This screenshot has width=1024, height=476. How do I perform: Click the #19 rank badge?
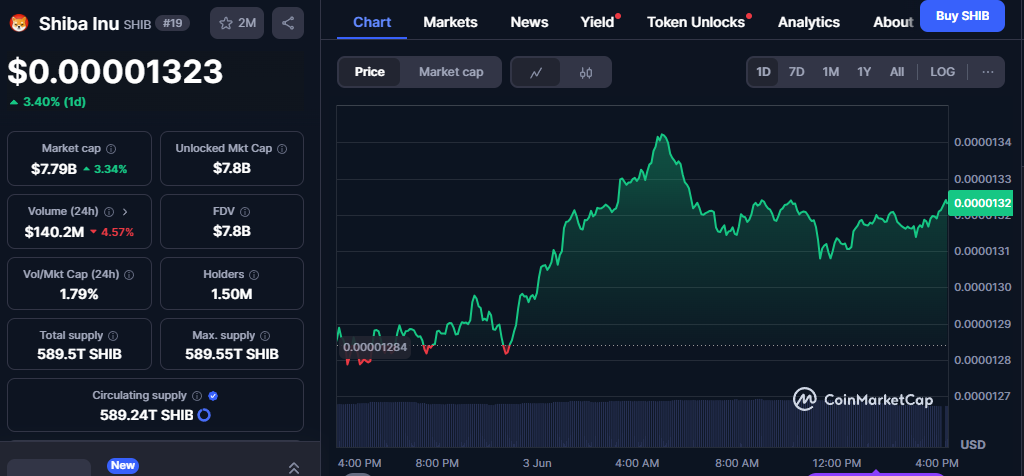172,24
